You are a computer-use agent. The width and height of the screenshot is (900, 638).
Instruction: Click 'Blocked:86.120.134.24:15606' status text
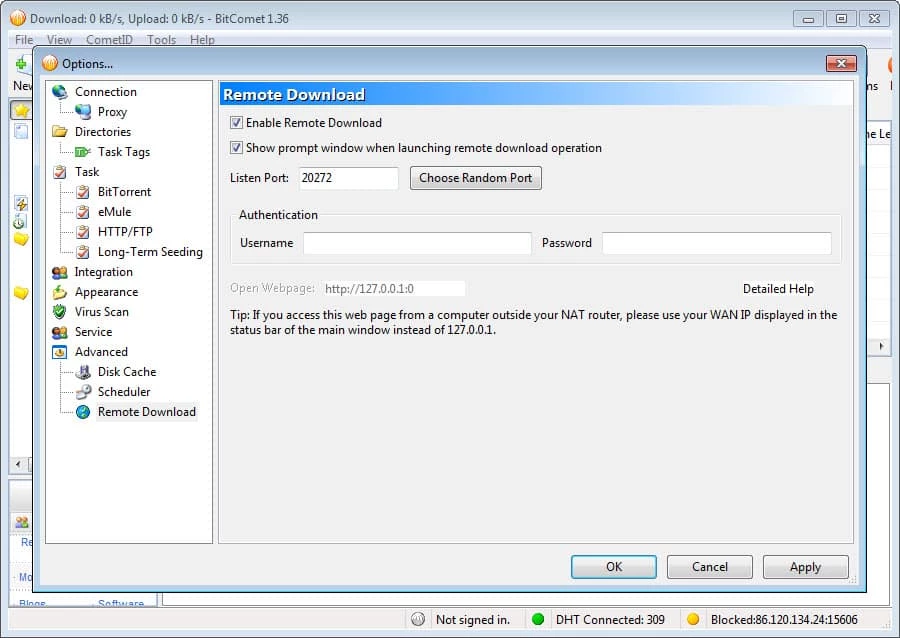click(784, 620)
